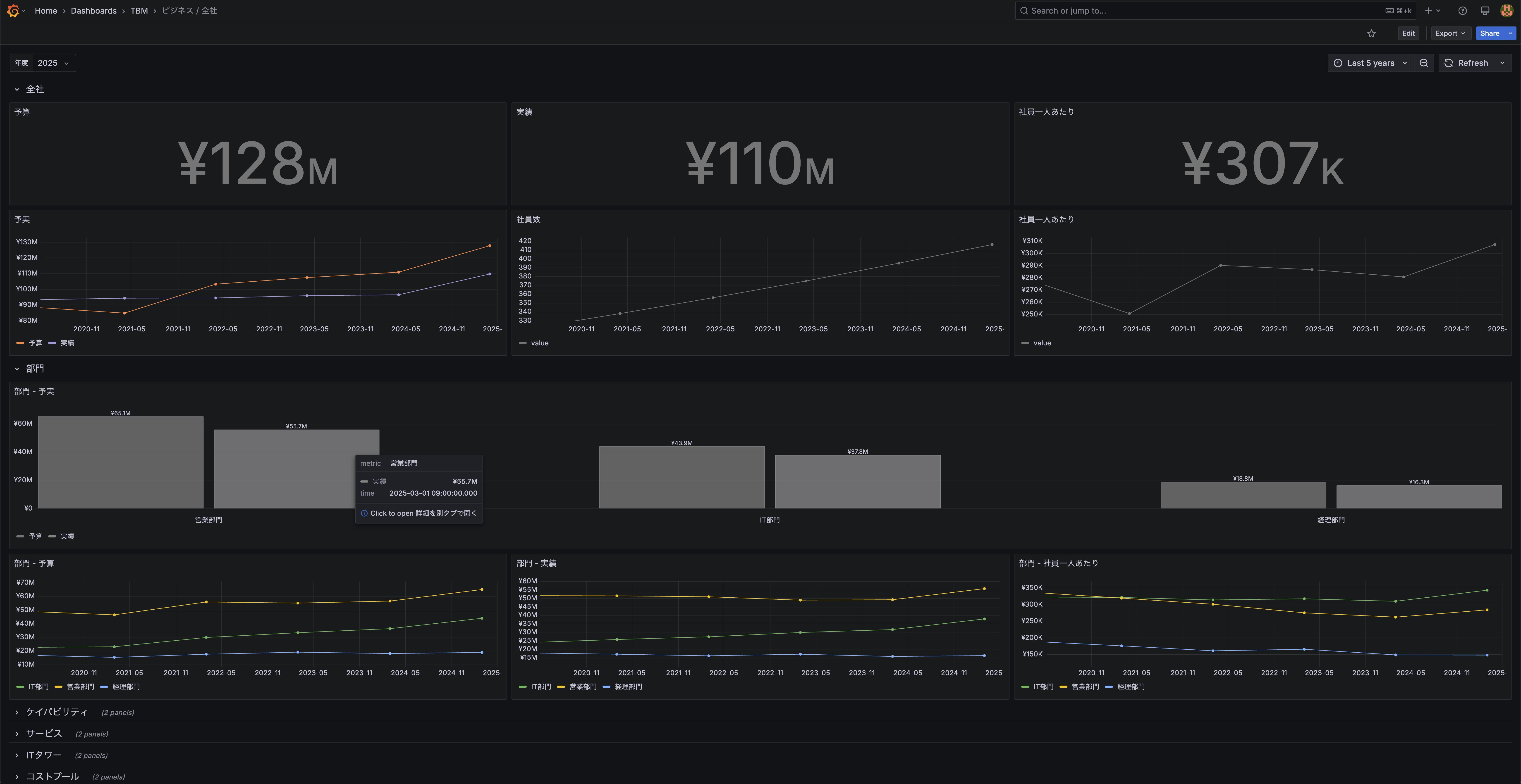Open the 社員数 panel title

coord(529,219)
